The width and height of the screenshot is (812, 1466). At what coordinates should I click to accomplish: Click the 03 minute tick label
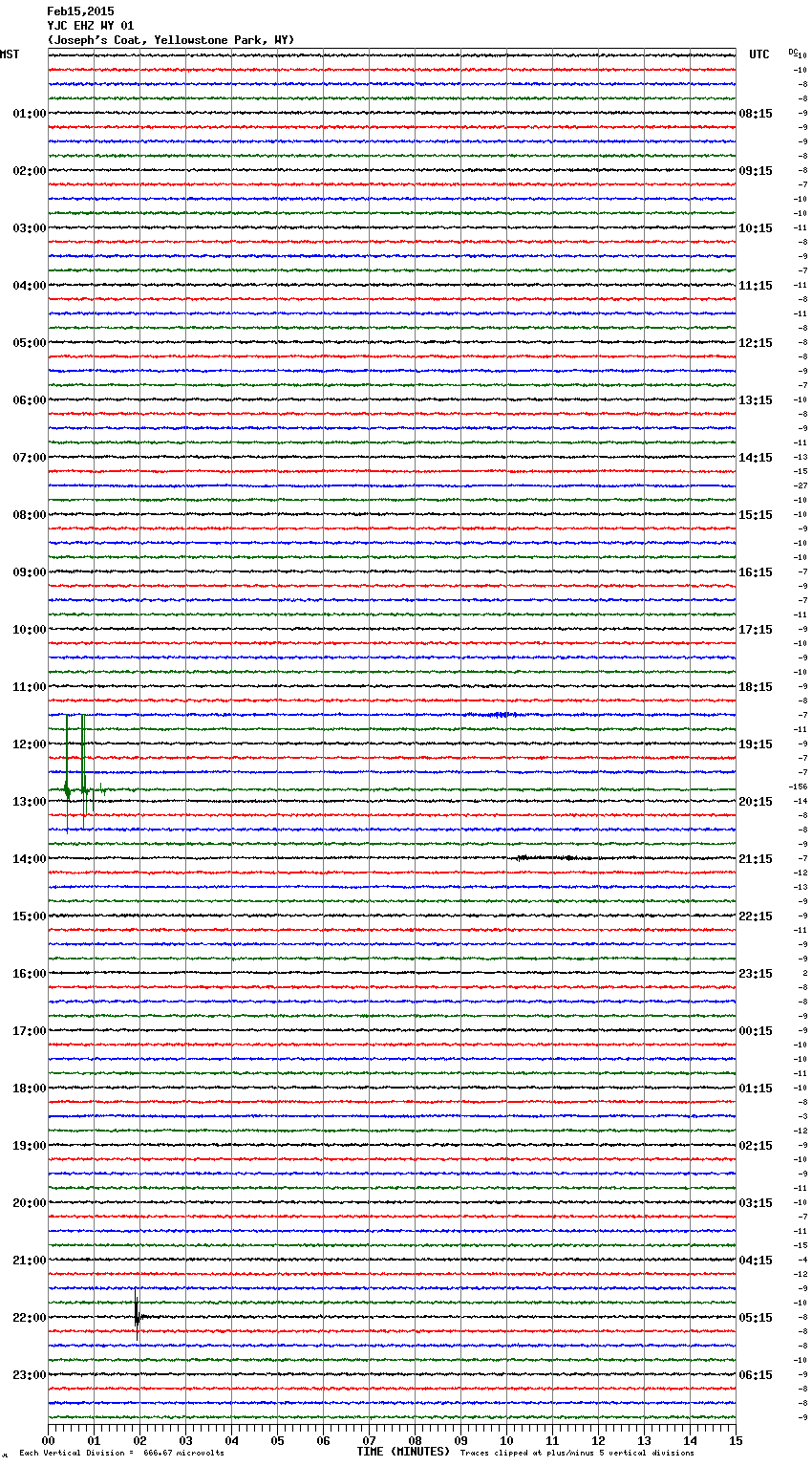[185, 1440]
